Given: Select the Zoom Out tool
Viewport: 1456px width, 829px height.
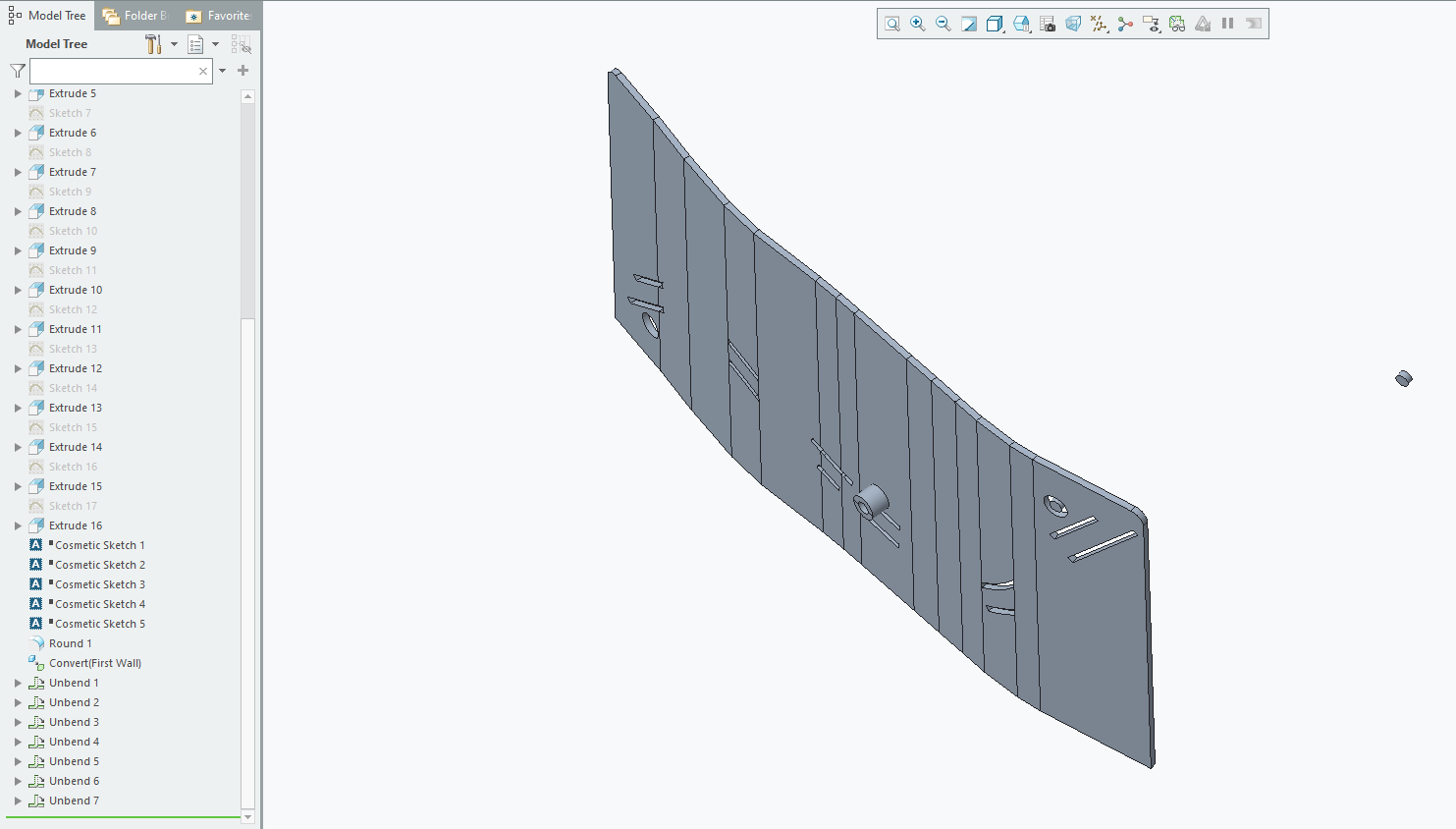Looking at the screenshot, I should click(x=943, y=23).
